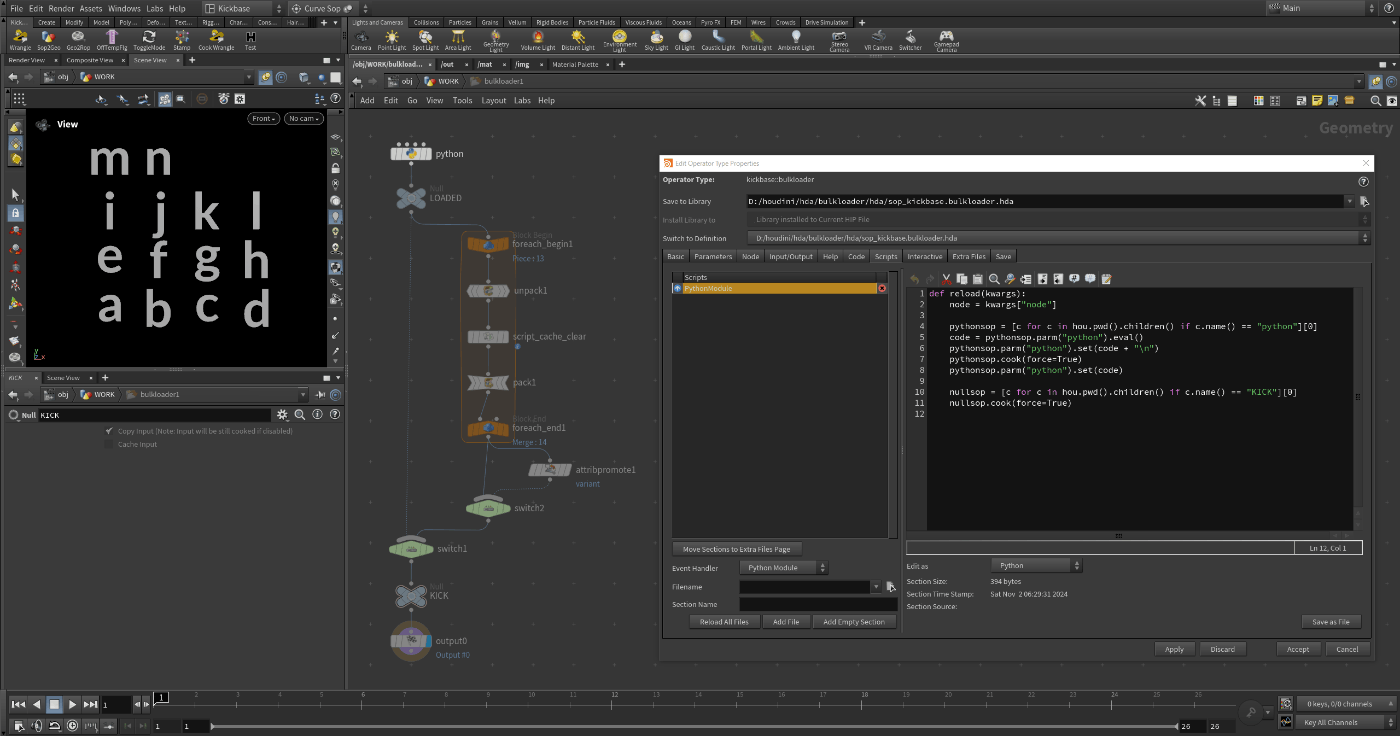Create a Spot Light
The image size is (1400, 736).
pyautogui.click(x=426, y=40)
